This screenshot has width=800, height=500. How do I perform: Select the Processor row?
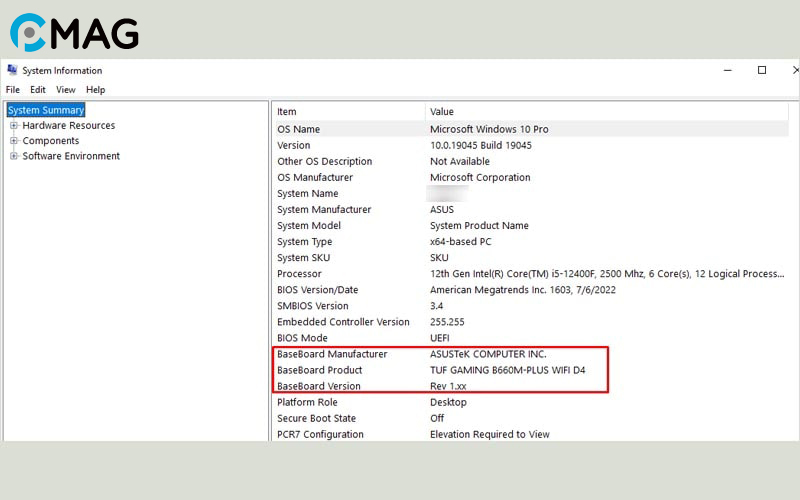(299, 274)
